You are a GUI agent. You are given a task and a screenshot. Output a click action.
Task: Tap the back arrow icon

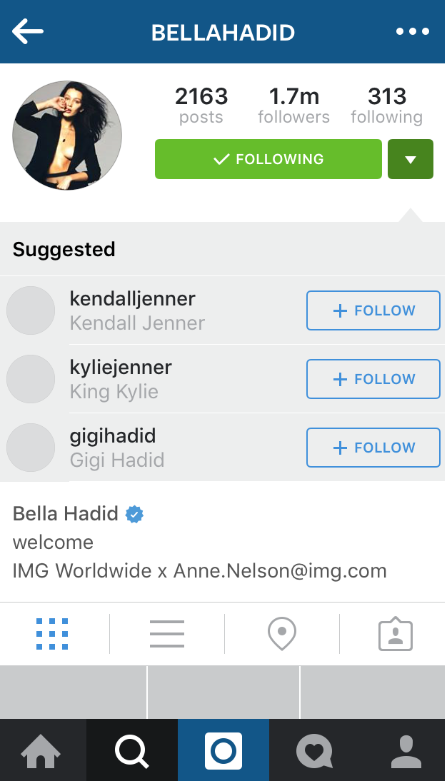(x=28, y=31)
